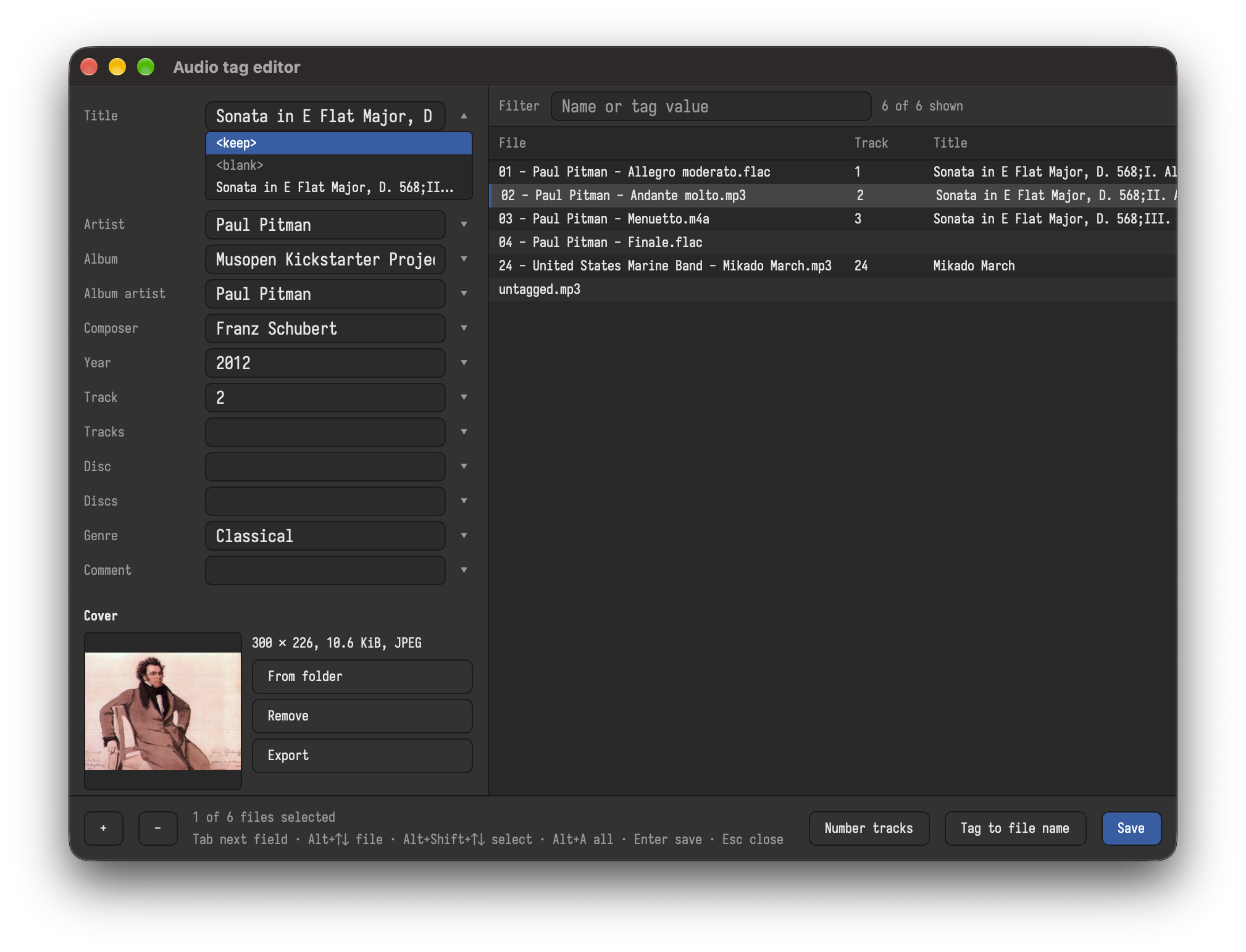
Task: Collapse the Title field dropdown arrow
Action: point(464,116)
